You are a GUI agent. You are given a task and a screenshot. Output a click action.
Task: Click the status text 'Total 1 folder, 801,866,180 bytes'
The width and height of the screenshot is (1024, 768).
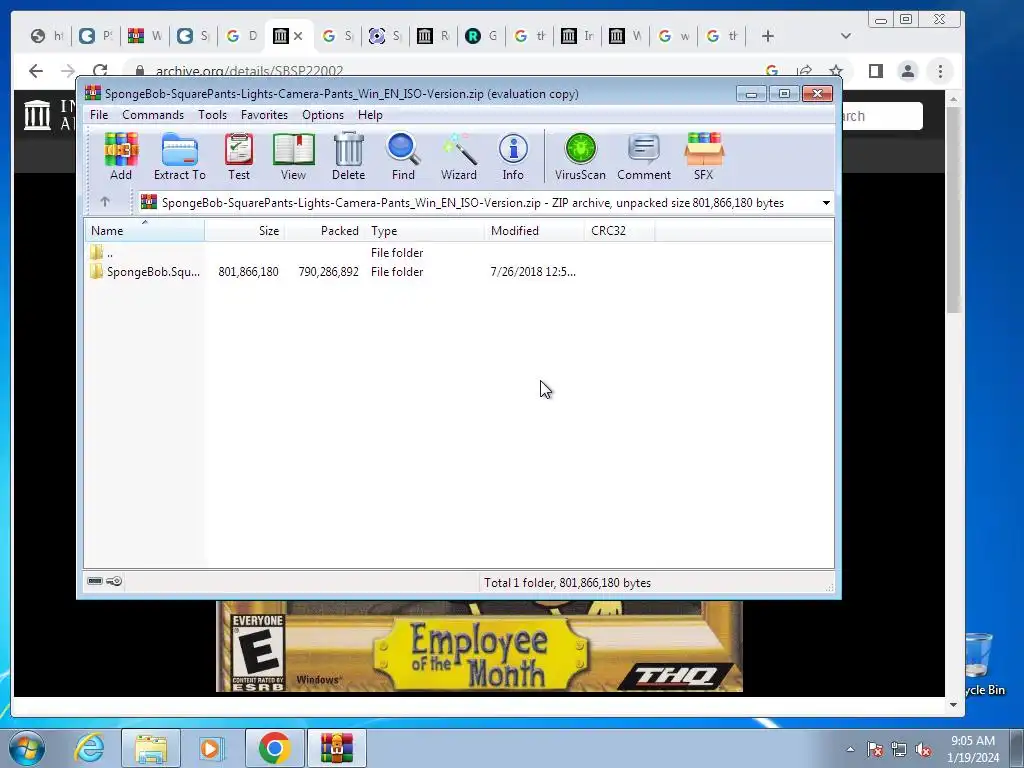tap(567, 583)
